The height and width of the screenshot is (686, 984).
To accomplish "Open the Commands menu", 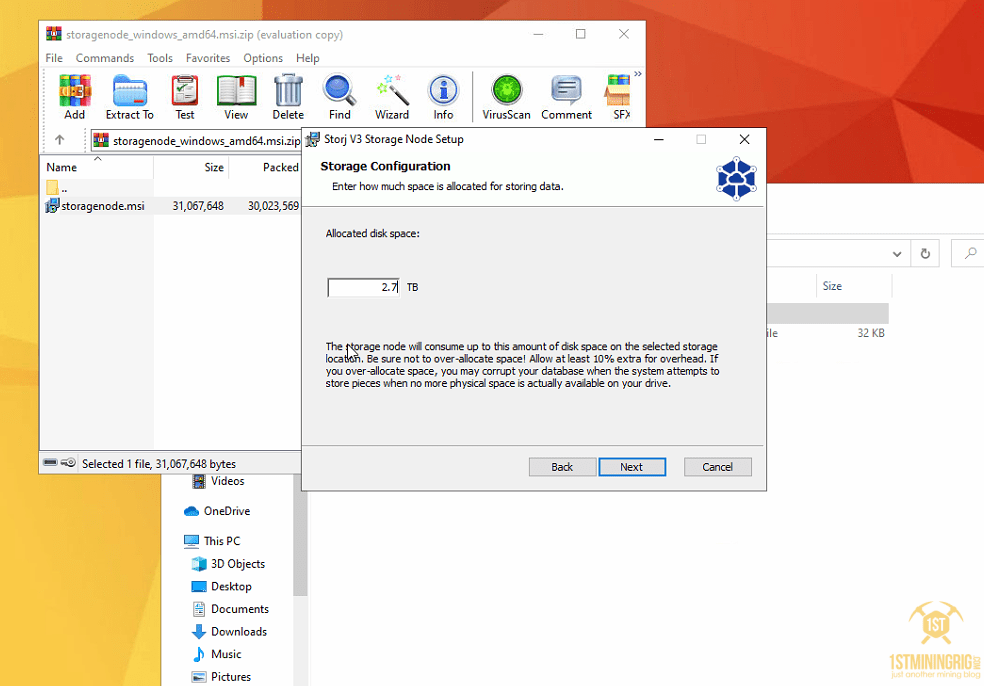I will tap(105, 58).
